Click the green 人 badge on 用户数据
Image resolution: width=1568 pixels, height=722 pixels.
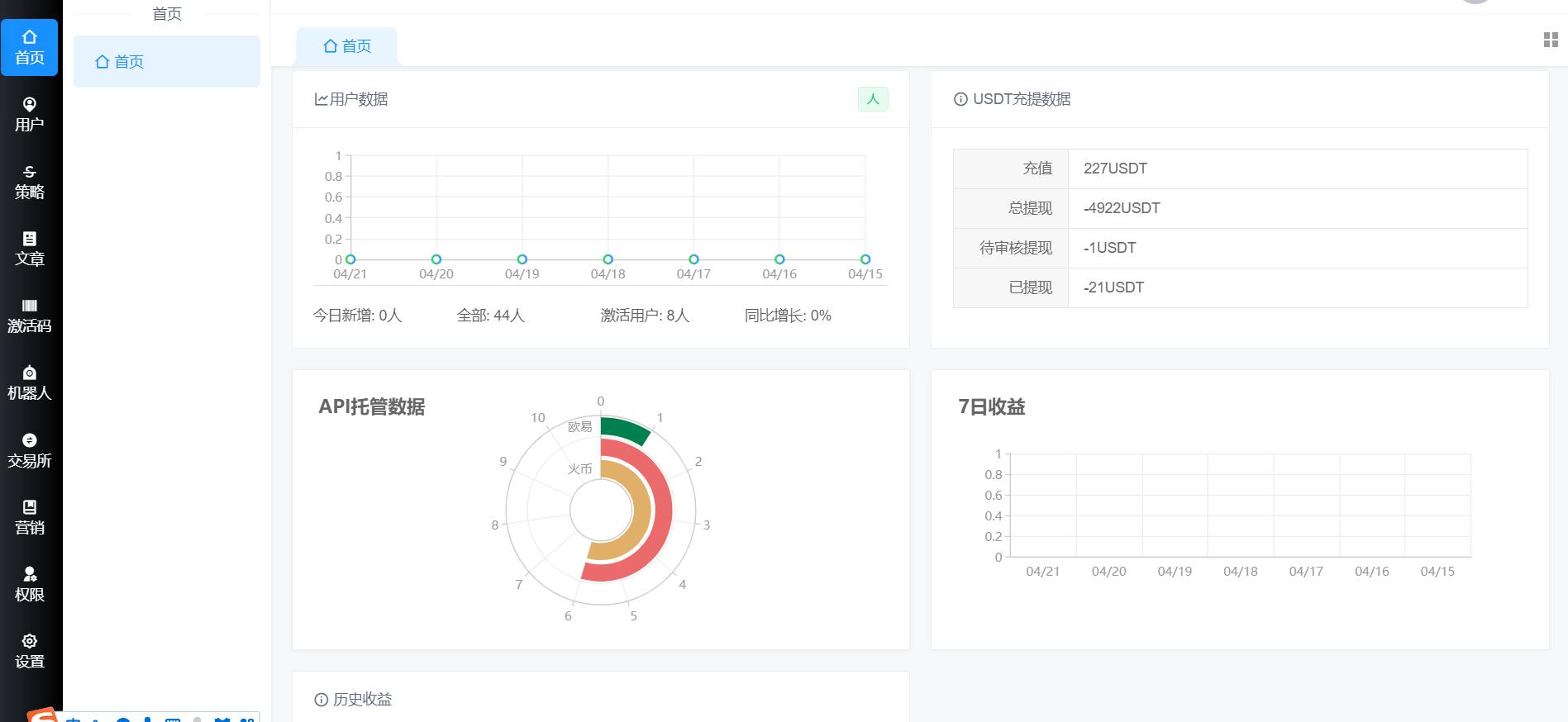872,99
